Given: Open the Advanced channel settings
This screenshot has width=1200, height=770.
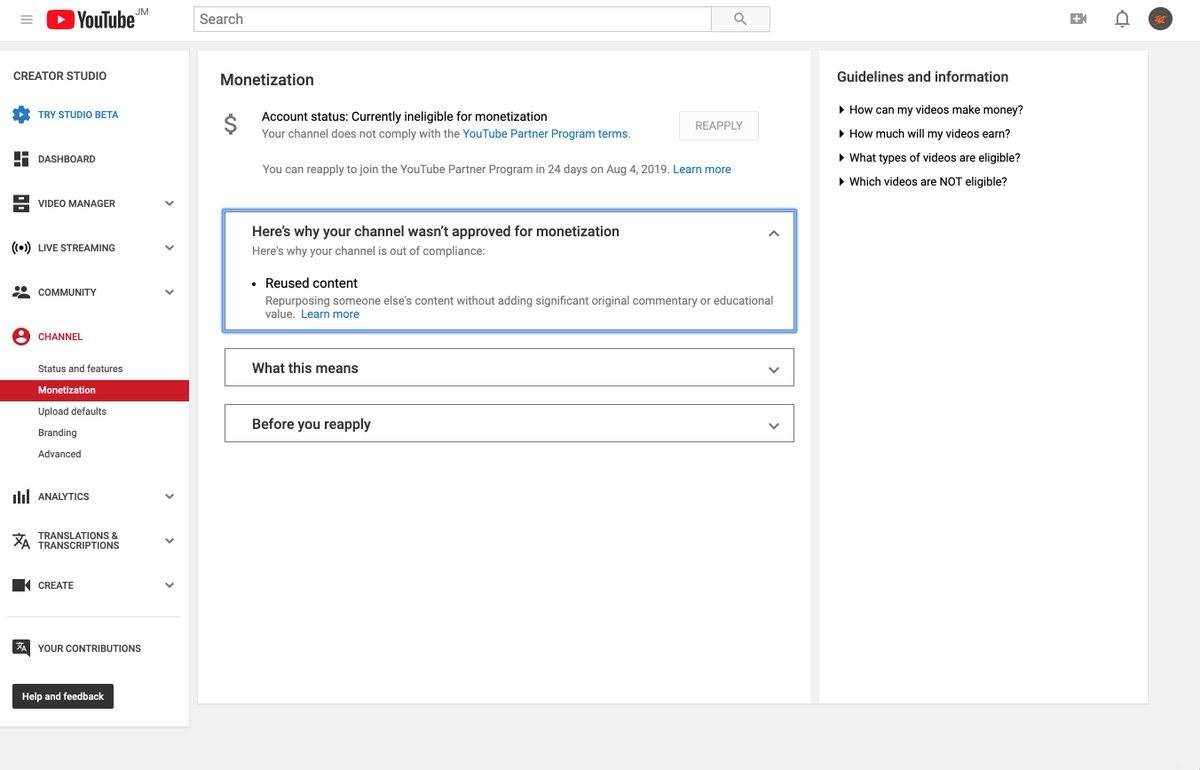Looking at the screenshot, I should 60,454.
